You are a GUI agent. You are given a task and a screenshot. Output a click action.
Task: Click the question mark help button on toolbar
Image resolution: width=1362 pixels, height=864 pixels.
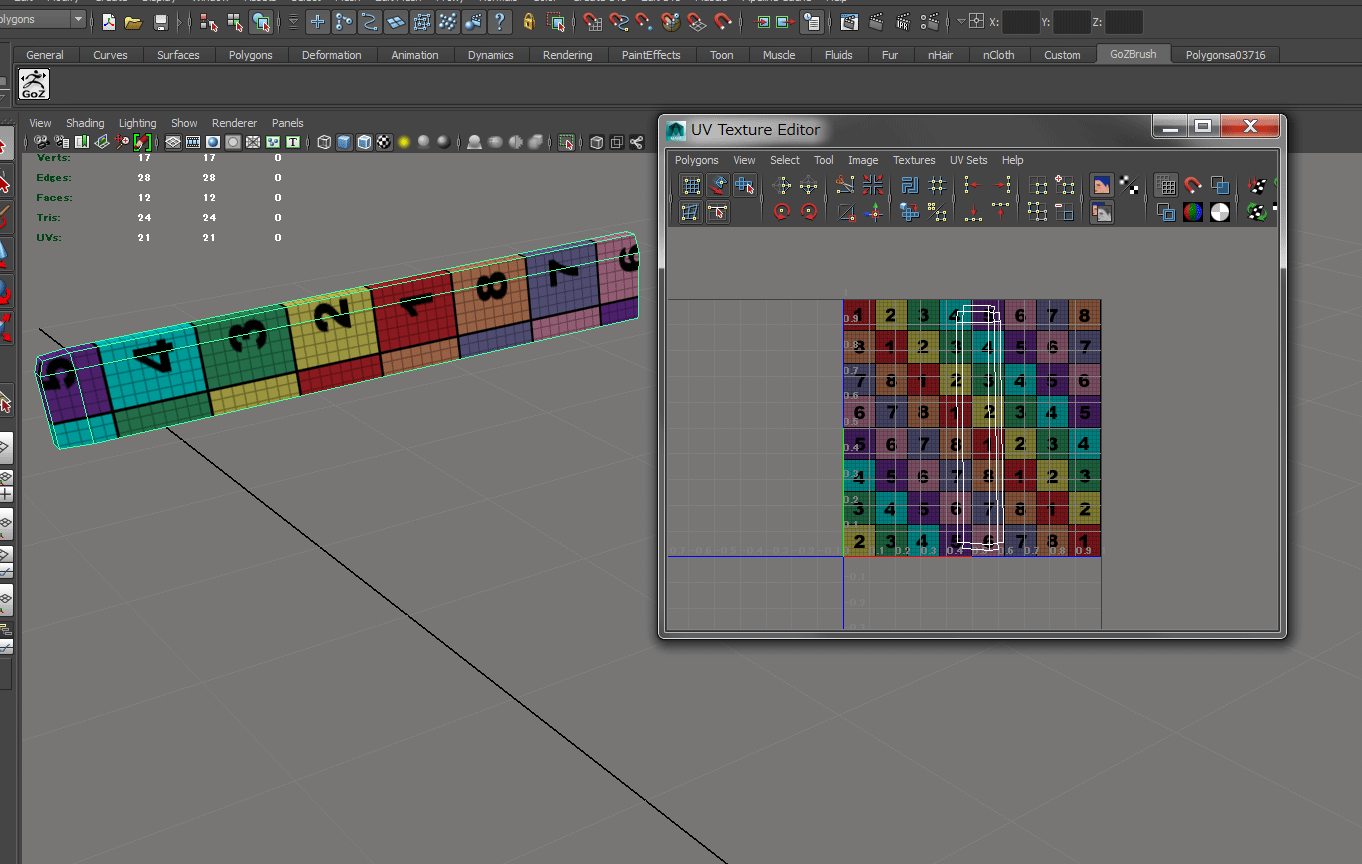(500, 21)
